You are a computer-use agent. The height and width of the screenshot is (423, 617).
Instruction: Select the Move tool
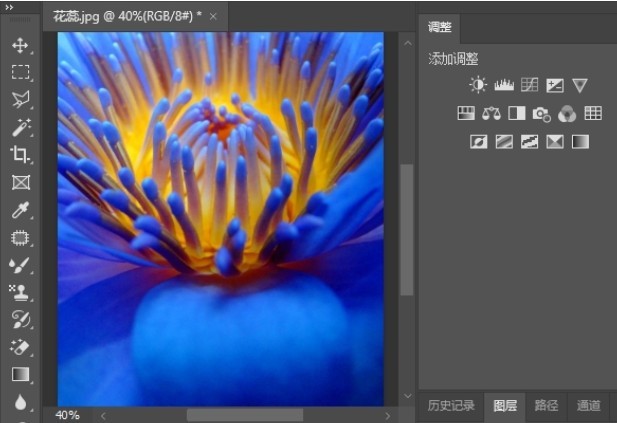[19, 45]
